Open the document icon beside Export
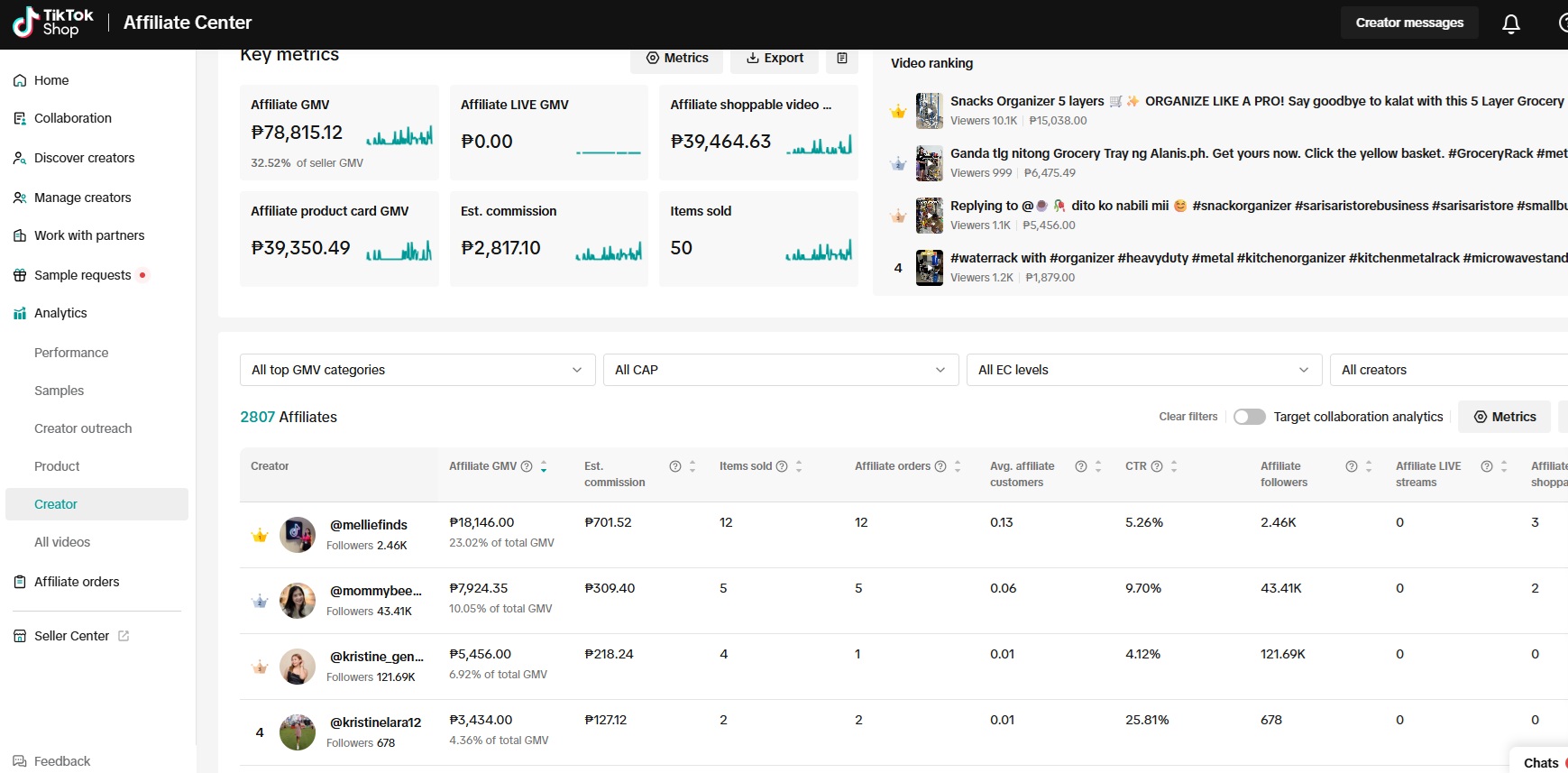The image size is (1568, 773). [842, 58]
